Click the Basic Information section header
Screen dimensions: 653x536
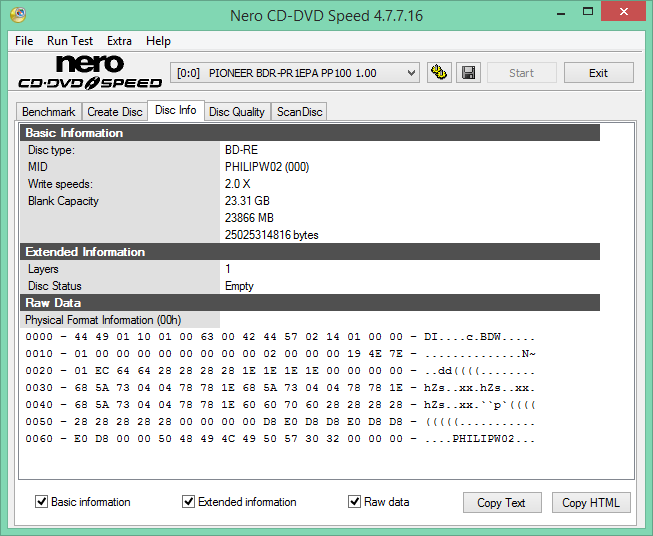310,133
